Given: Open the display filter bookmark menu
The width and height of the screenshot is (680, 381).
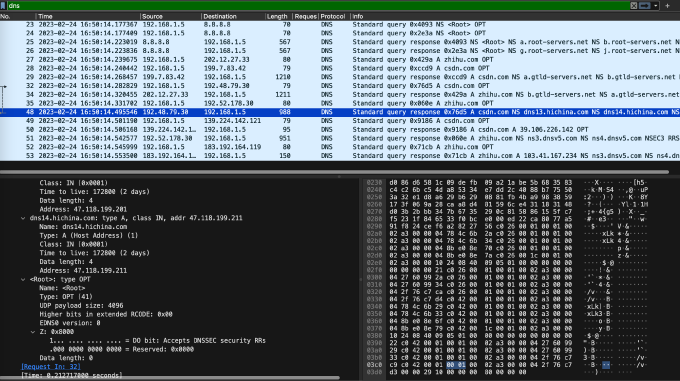Looking at the screenshot, I should click(3, 6).
